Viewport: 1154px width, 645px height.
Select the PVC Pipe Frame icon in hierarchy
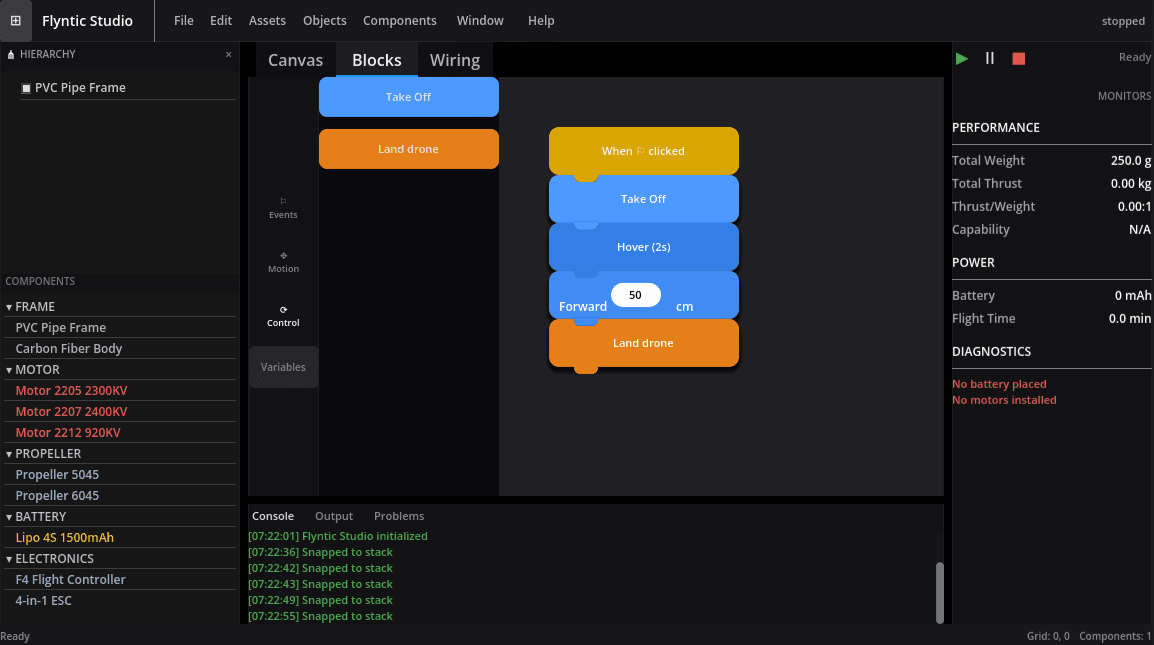(x=26, y=88)
